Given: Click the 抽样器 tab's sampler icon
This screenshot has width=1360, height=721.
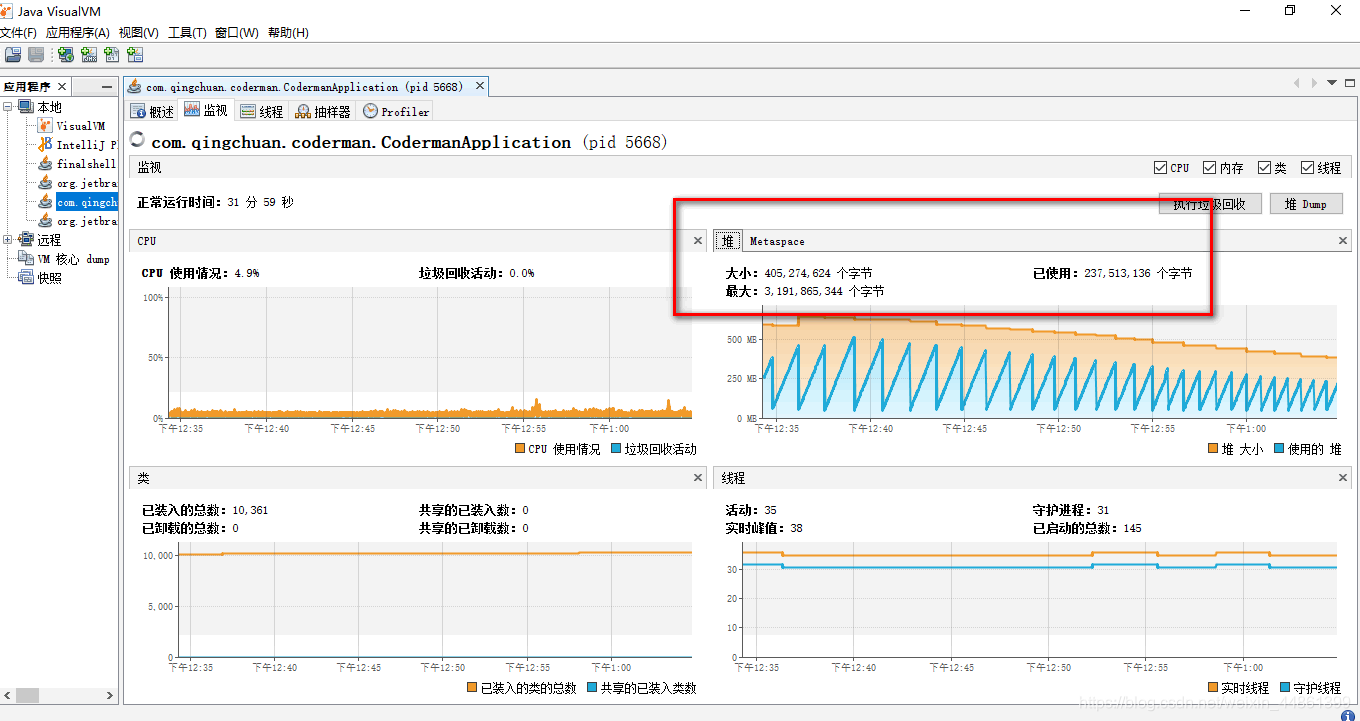Looking at the screenshot, I should tap(303, 111).
